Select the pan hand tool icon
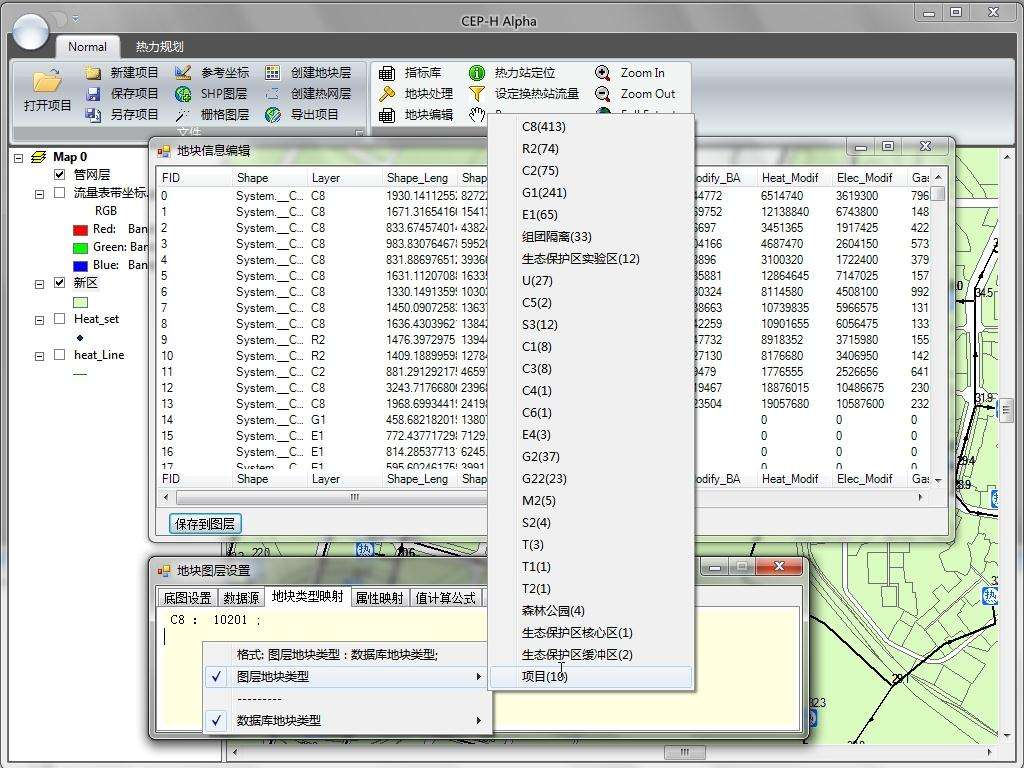 [477, 114]
